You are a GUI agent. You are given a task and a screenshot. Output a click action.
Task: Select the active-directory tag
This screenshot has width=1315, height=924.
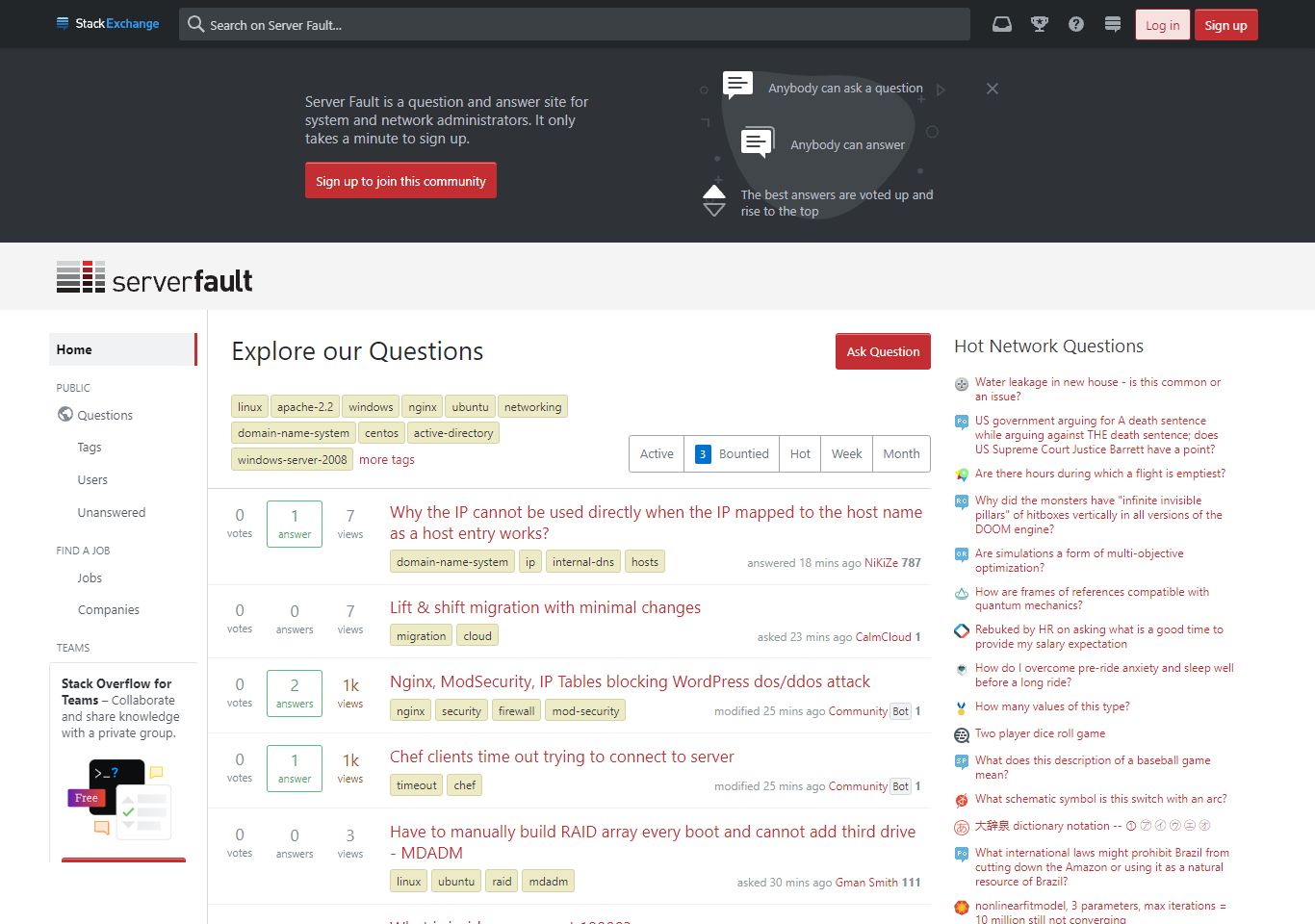pos(453,433)
